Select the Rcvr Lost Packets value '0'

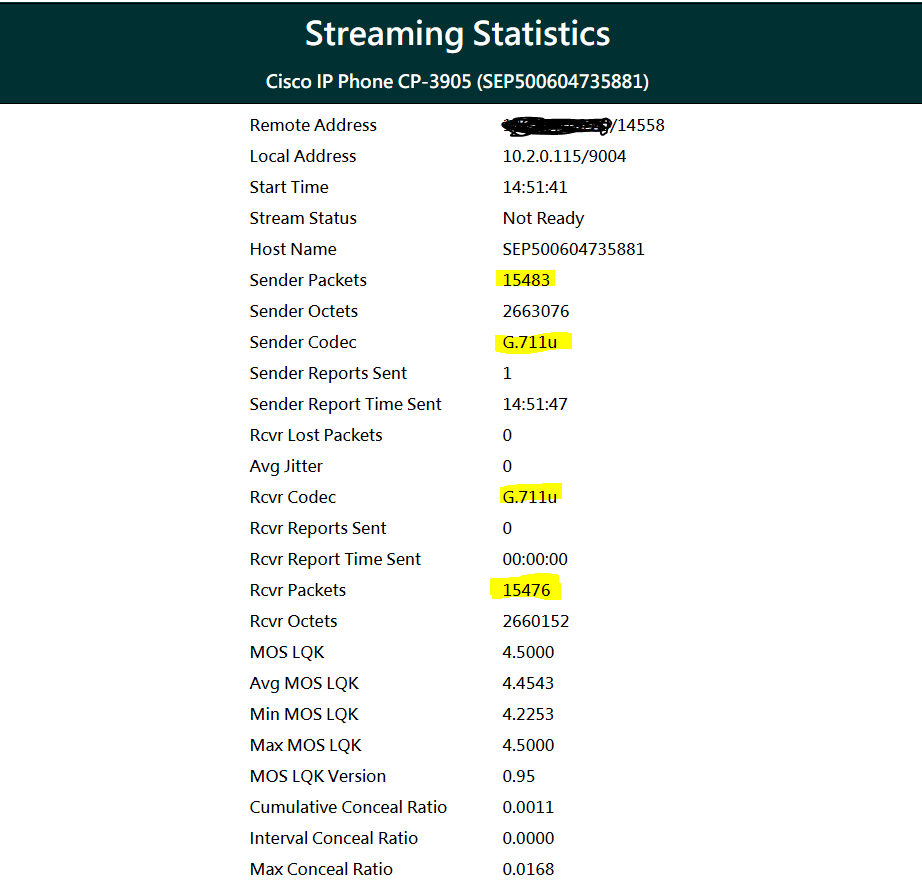coord(507,436)
